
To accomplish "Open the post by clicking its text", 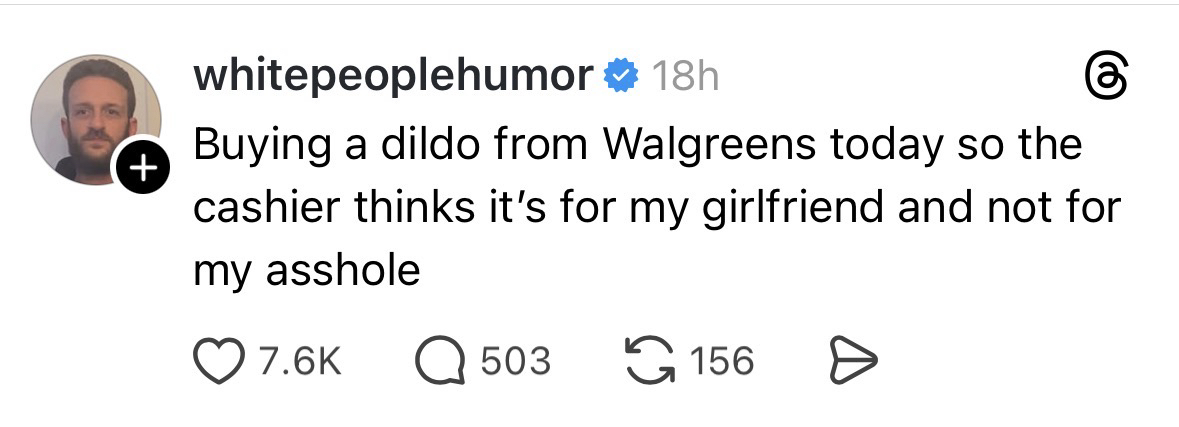I will click(x=657, y=208).
